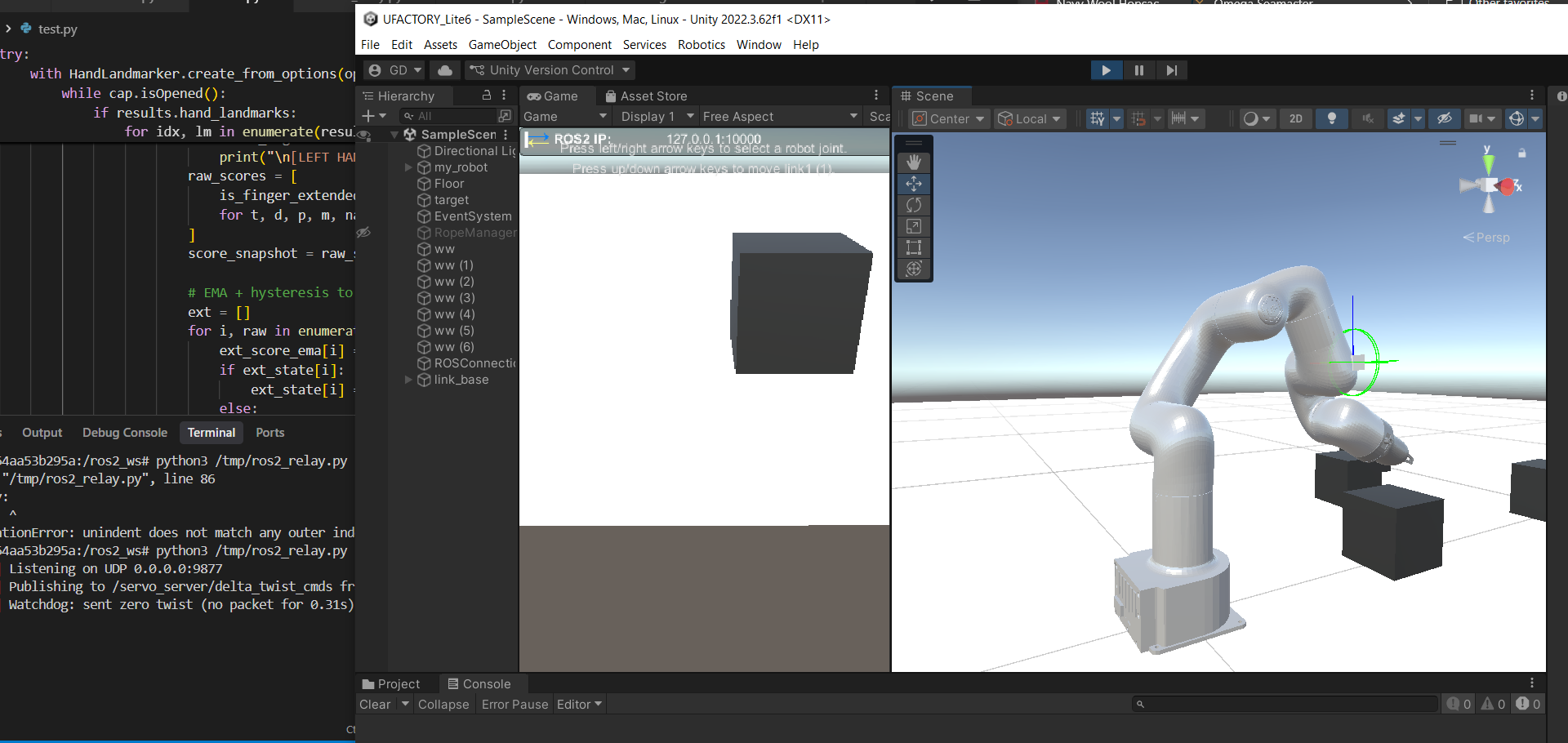Toggle scene lighting in Scene toolbar
Image resolution: width=1568 pixels, height=743 pixels.
pos(1332,118)
